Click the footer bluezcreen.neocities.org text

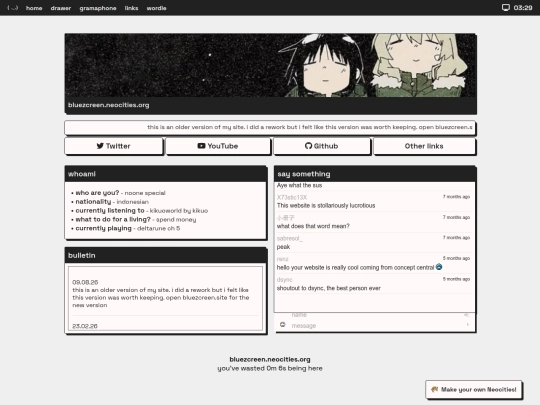pos(270,359)
